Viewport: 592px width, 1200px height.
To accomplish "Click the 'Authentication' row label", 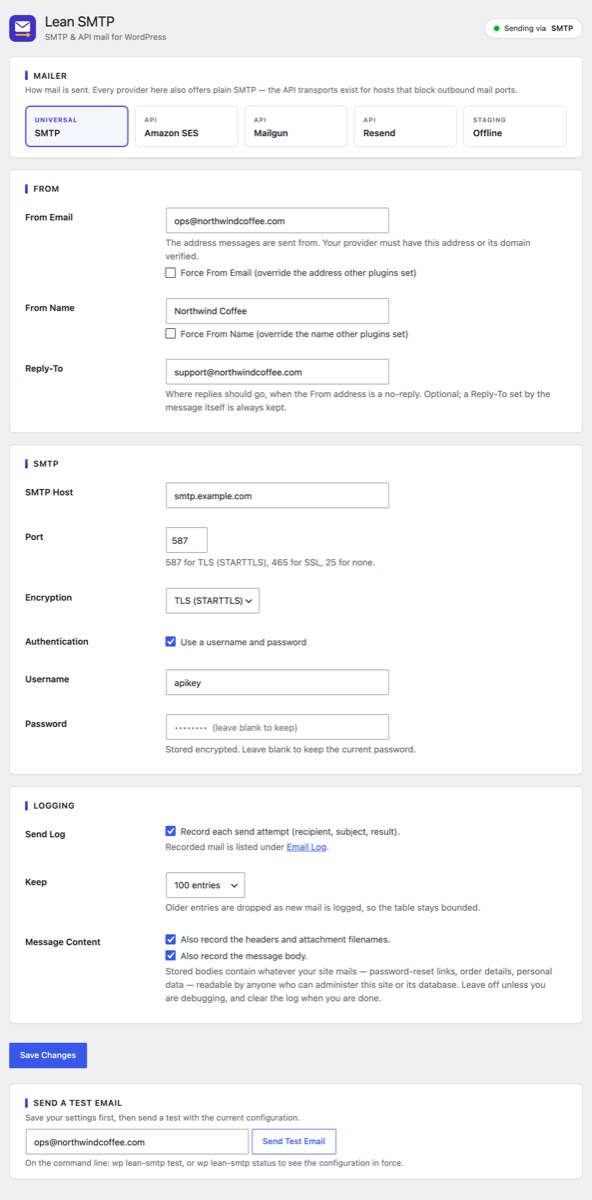I will coord(57,642).
